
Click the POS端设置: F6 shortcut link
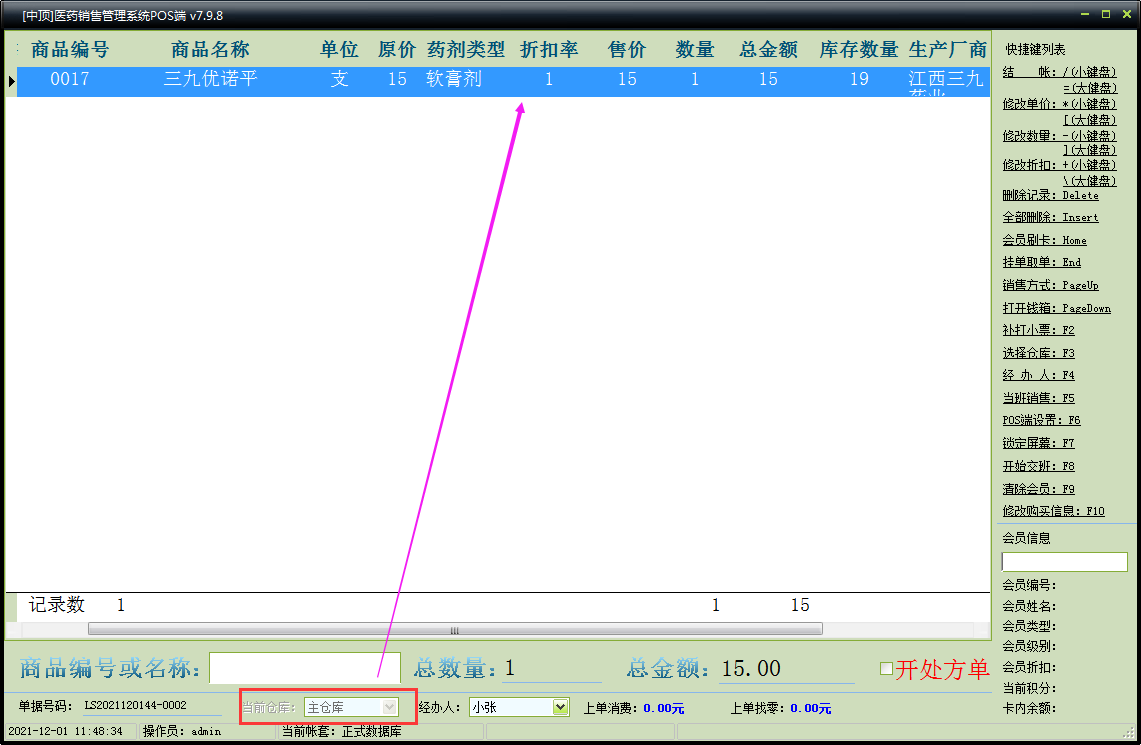1041,421
